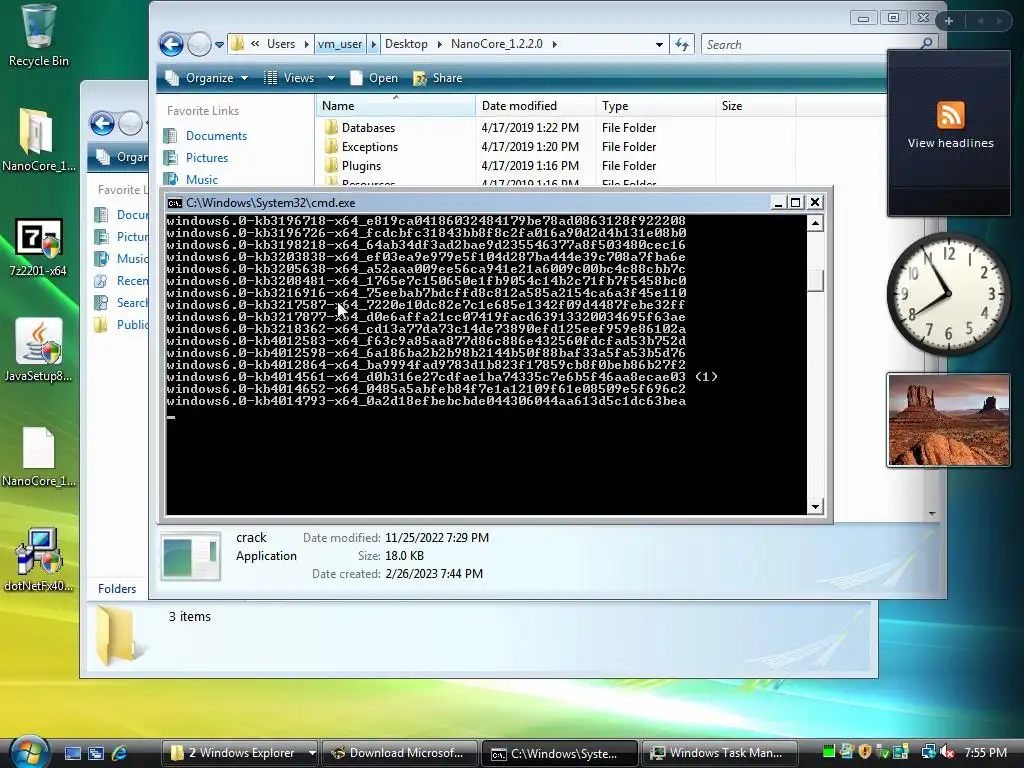Viewport: 1024px width, 768px height.
Task: Click Switch between windows quick launch icon
Action: click(96, 753)
